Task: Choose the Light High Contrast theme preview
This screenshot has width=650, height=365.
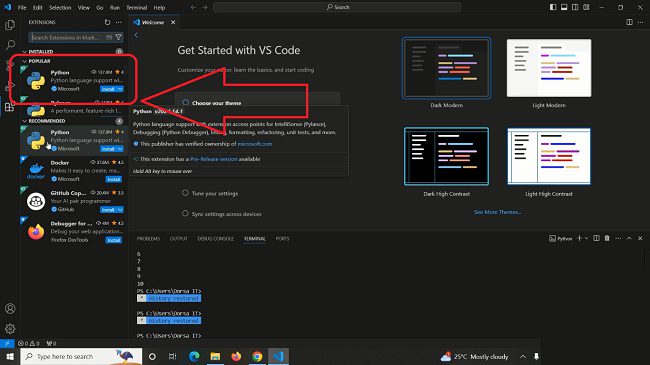Action: coord(549,156)
